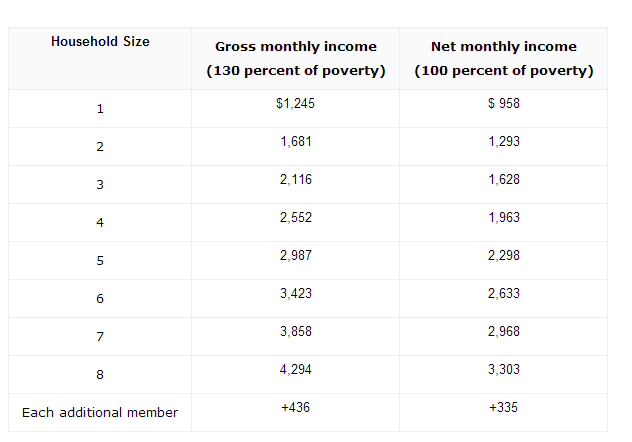Select the $ 958 net income value

click(x=503, y=104)
